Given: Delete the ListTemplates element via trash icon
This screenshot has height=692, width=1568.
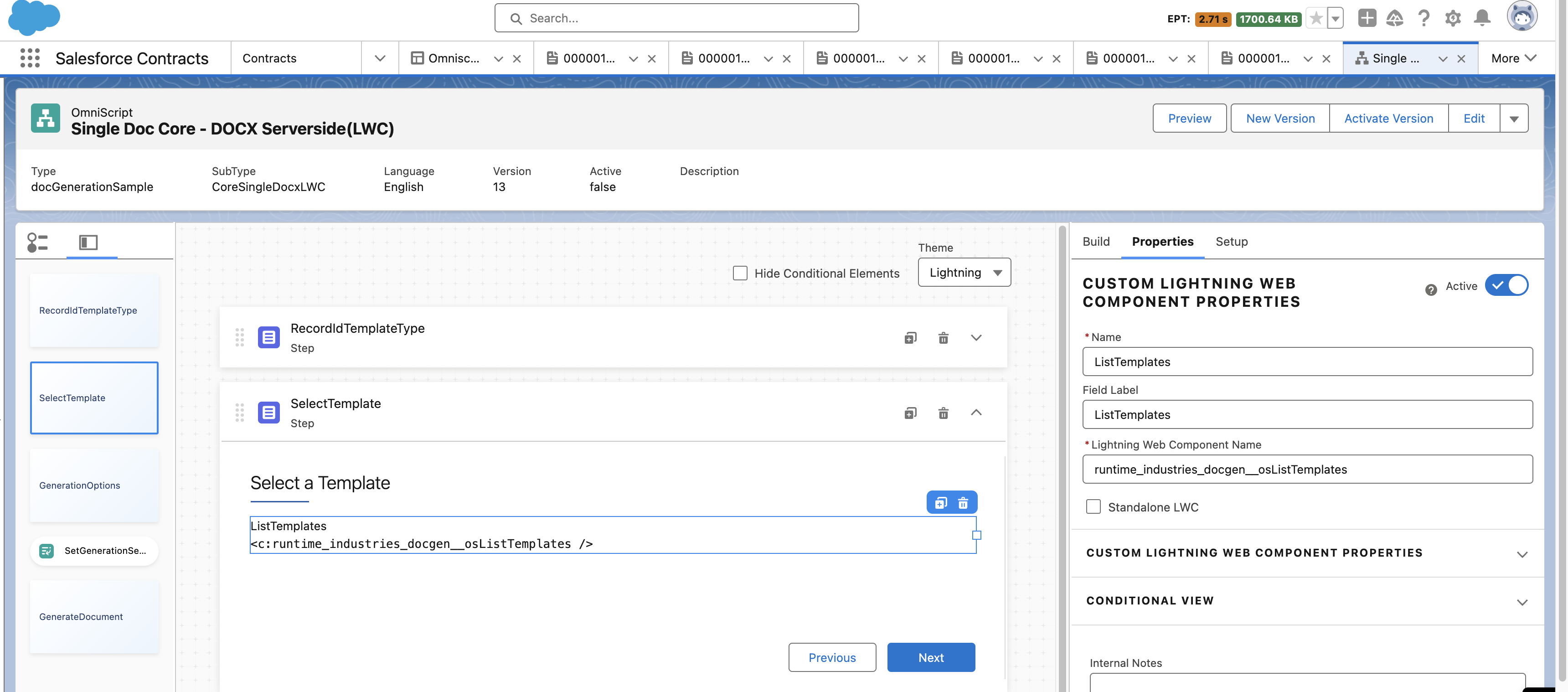Looking at the screenshot, I should tap(964, 502).
